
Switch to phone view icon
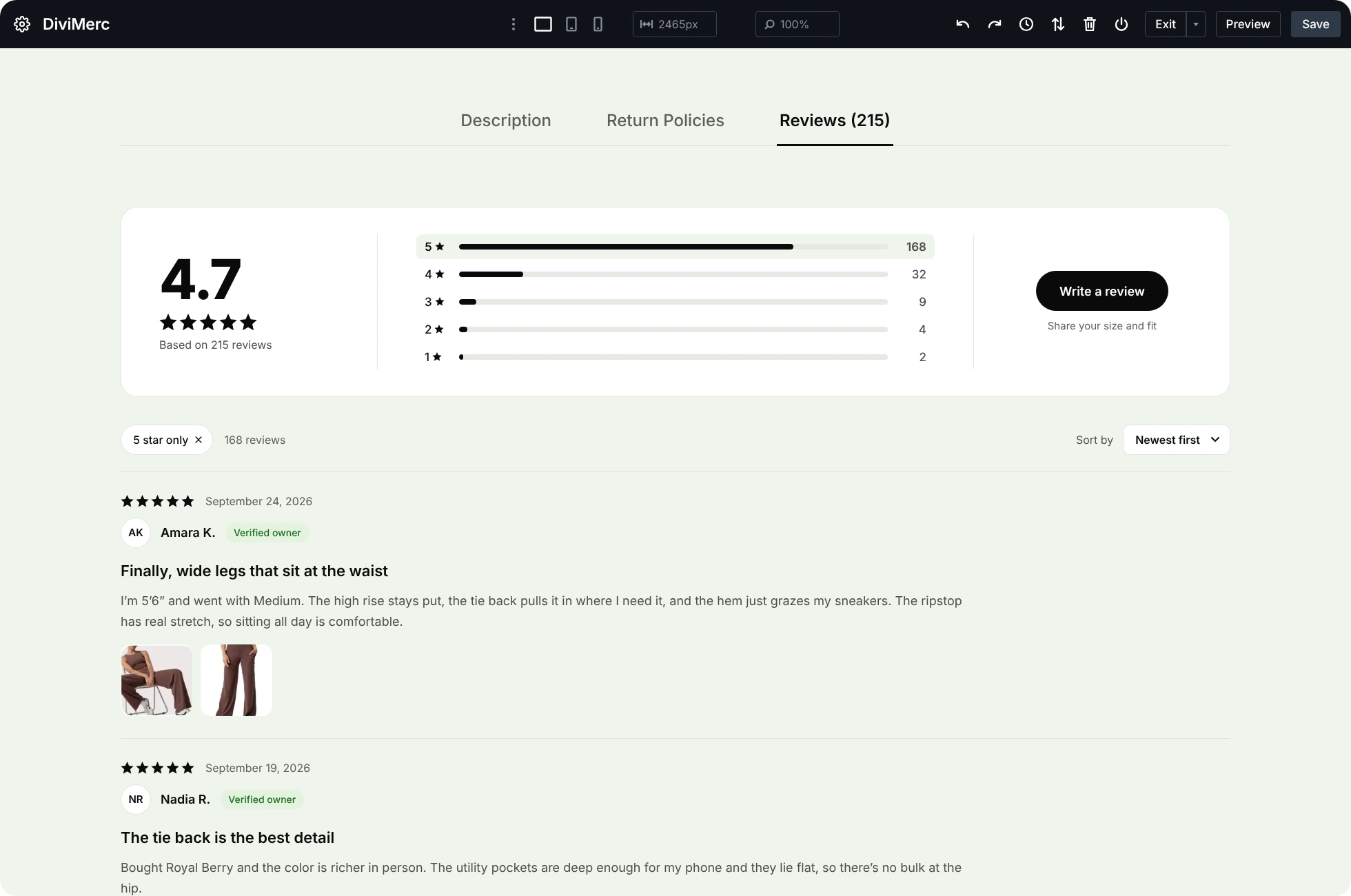coord(598,24)
